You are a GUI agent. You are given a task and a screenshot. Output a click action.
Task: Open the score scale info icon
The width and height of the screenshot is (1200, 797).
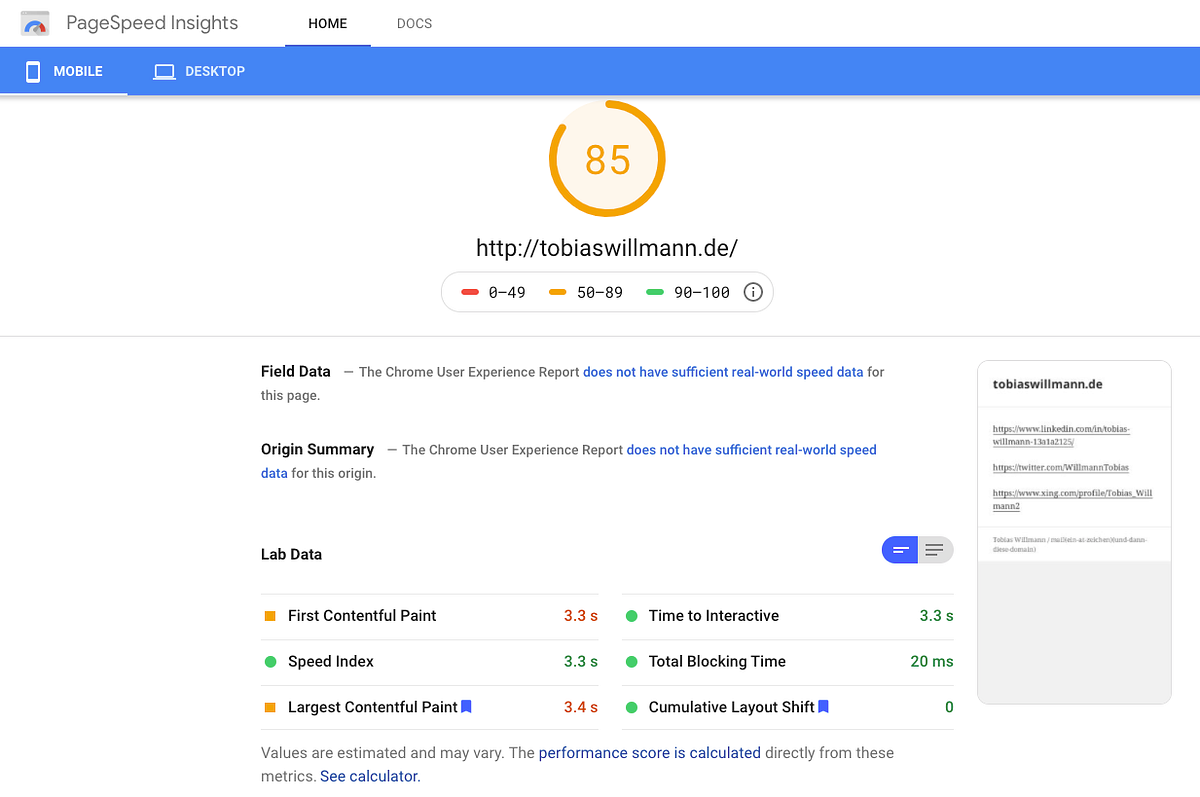754,292
